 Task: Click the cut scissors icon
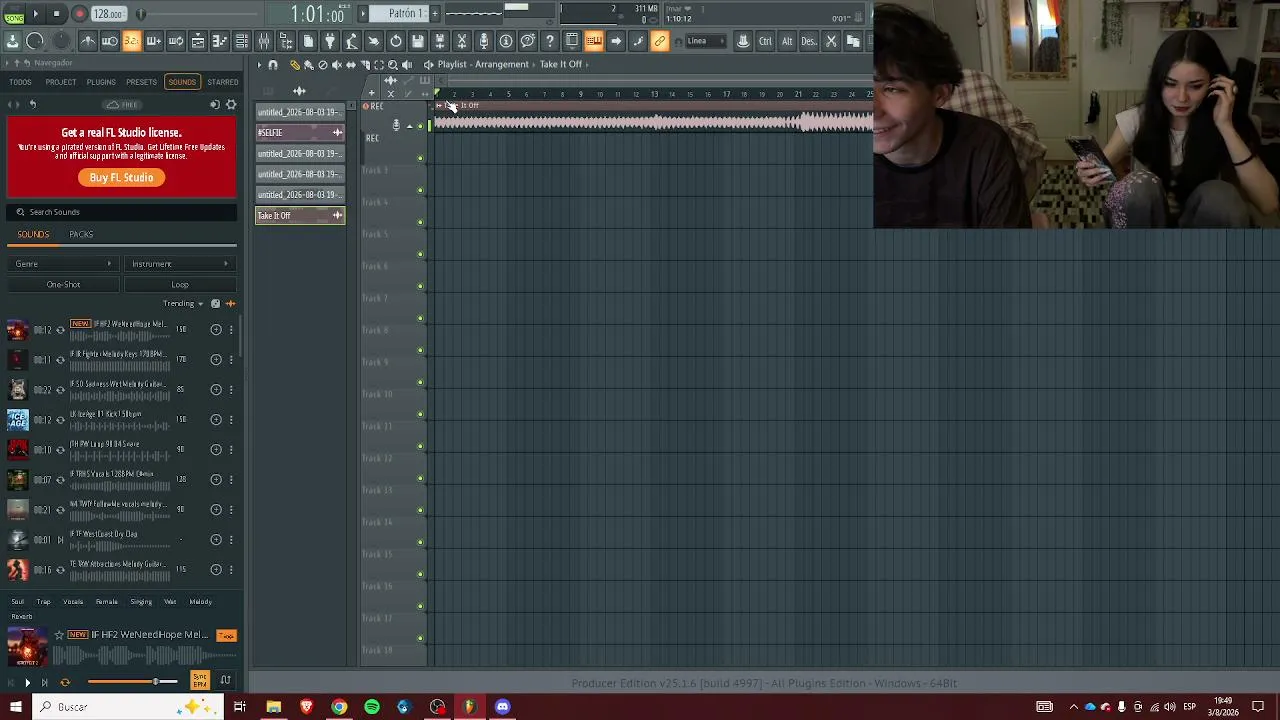[x=831, y=41]
